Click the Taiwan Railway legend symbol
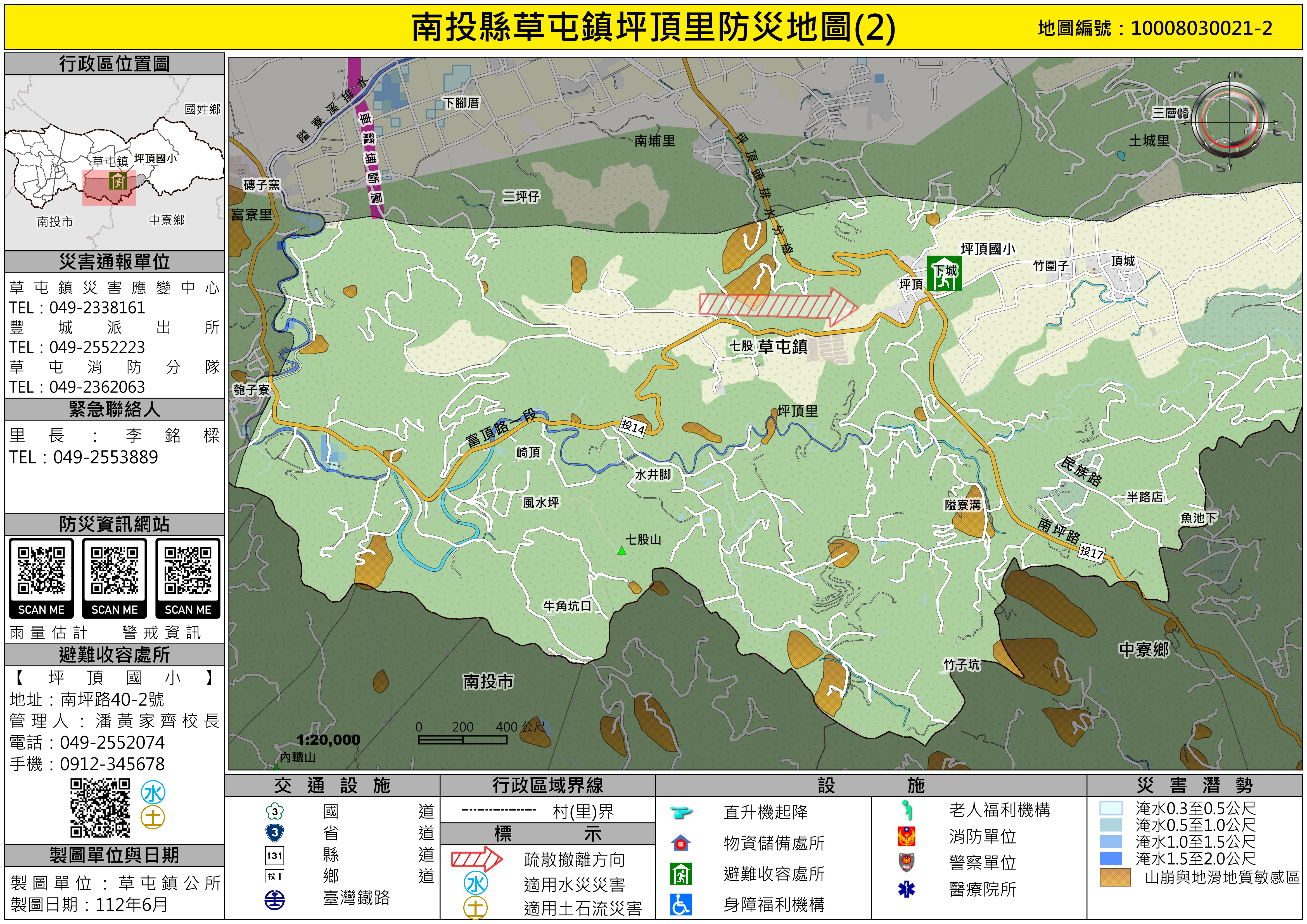1307x924 pixels. 275,900
